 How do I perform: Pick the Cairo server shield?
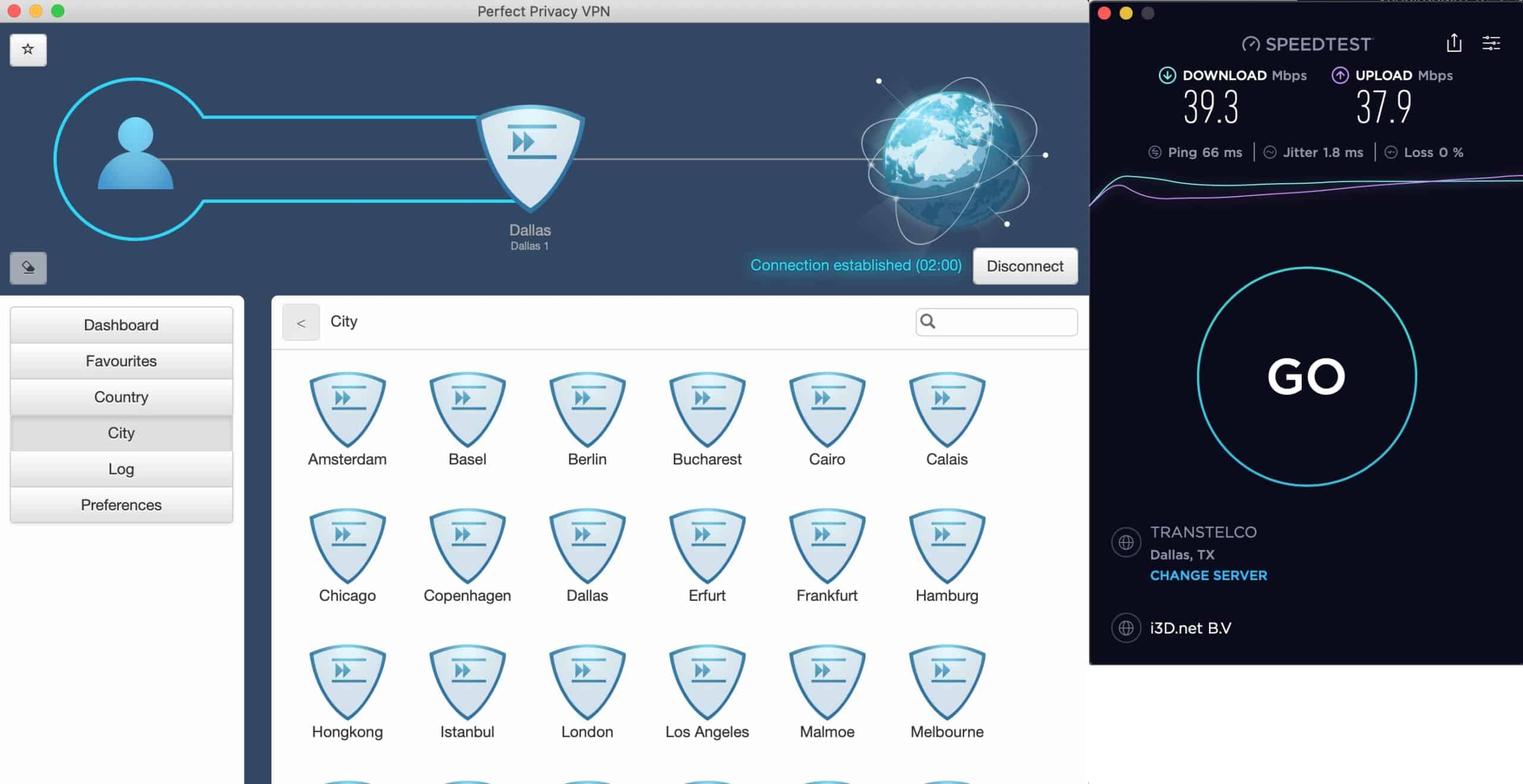coord(827,409)
